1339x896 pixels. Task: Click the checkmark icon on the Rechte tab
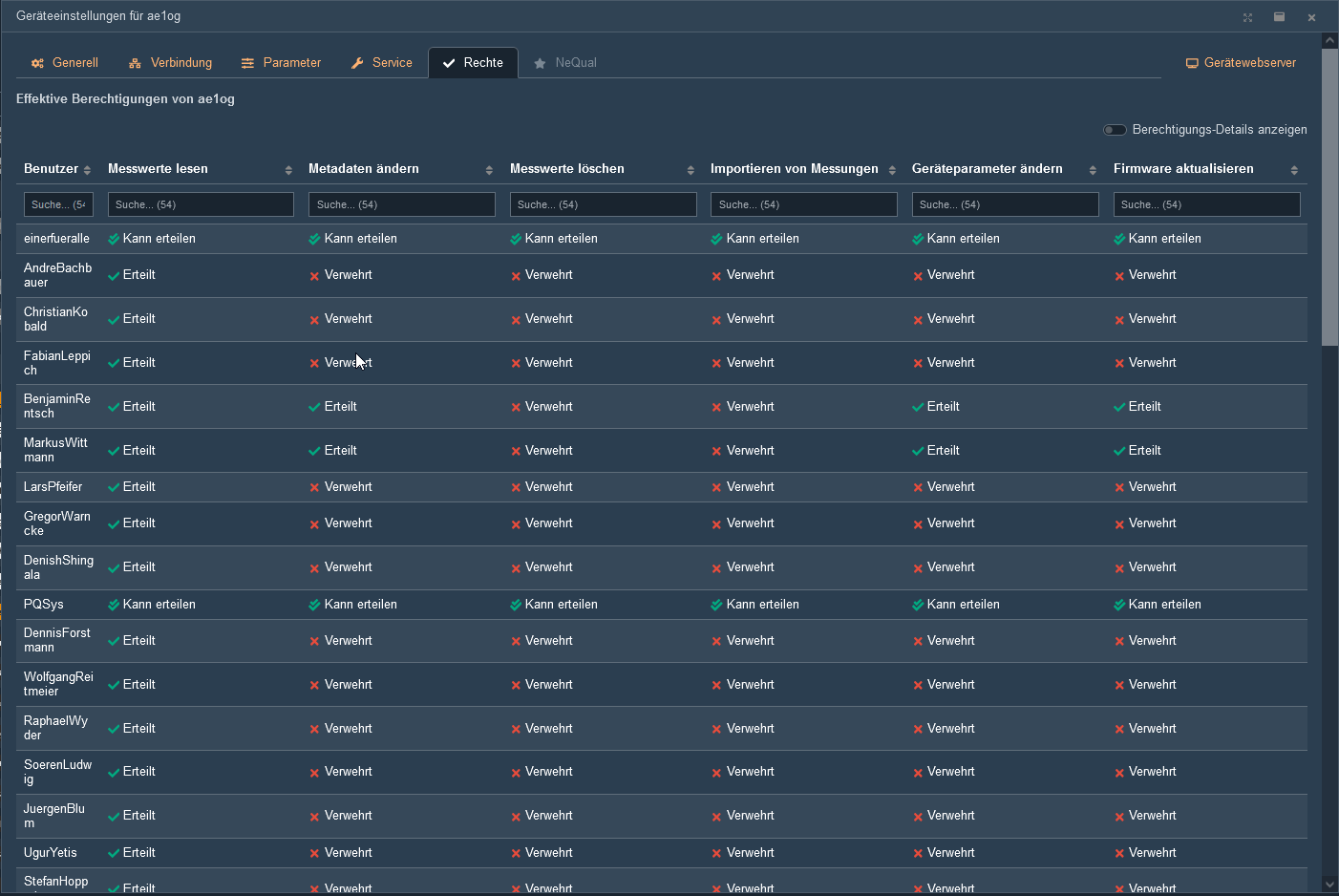449,63
